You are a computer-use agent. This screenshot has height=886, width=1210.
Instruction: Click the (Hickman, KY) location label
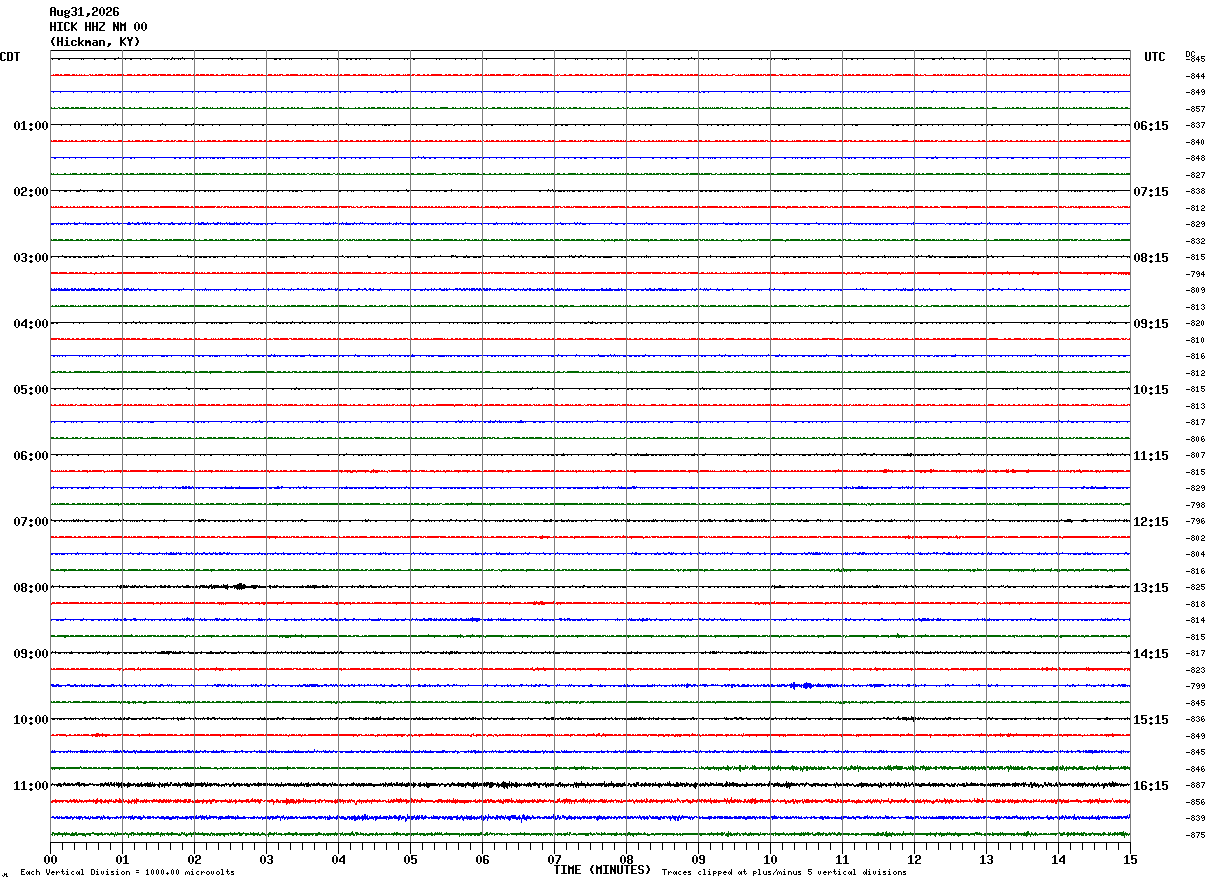(95, 42)
